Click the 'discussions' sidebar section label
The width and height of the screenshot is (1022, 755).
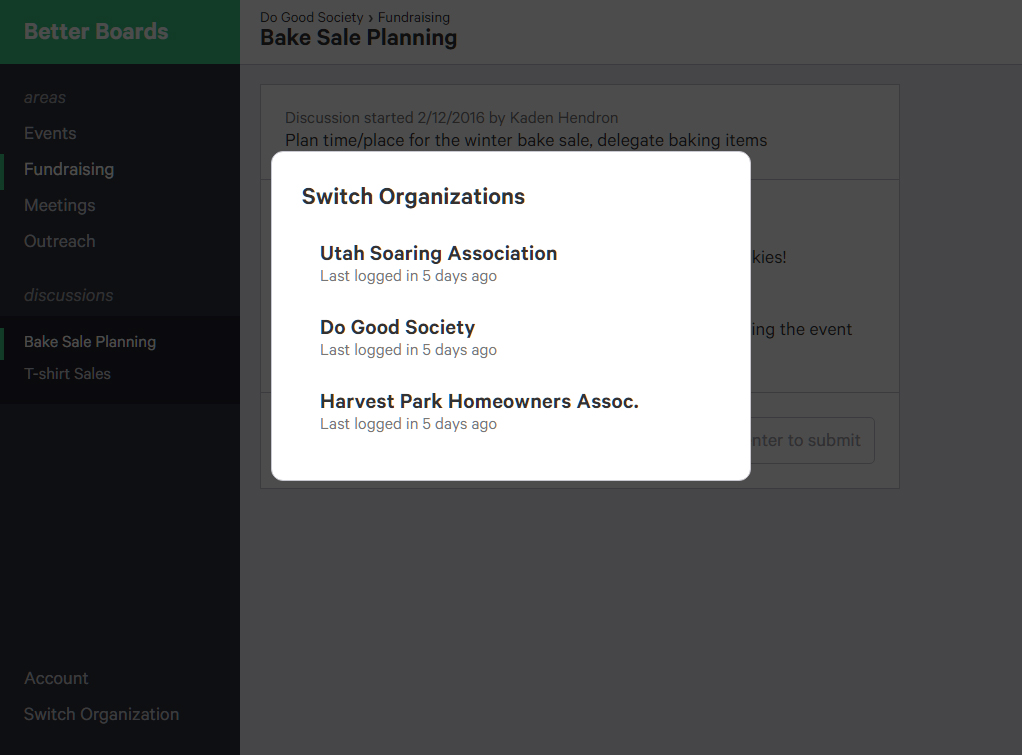(x=68, y=295)
